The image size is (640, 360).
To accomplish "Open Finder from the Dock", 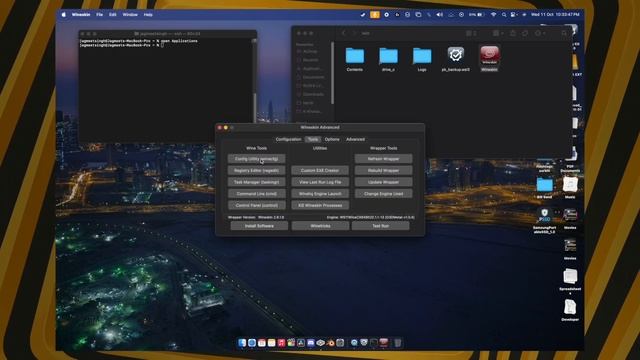I will (242, 343).
